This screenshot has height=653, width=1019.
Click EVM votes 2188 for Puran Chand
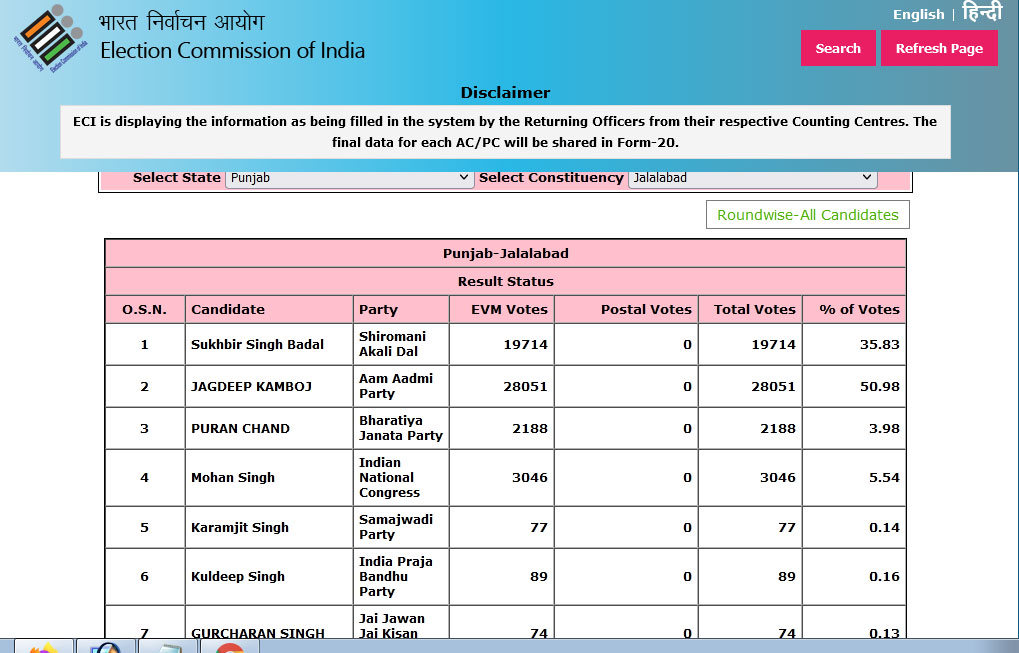(530, 429)
